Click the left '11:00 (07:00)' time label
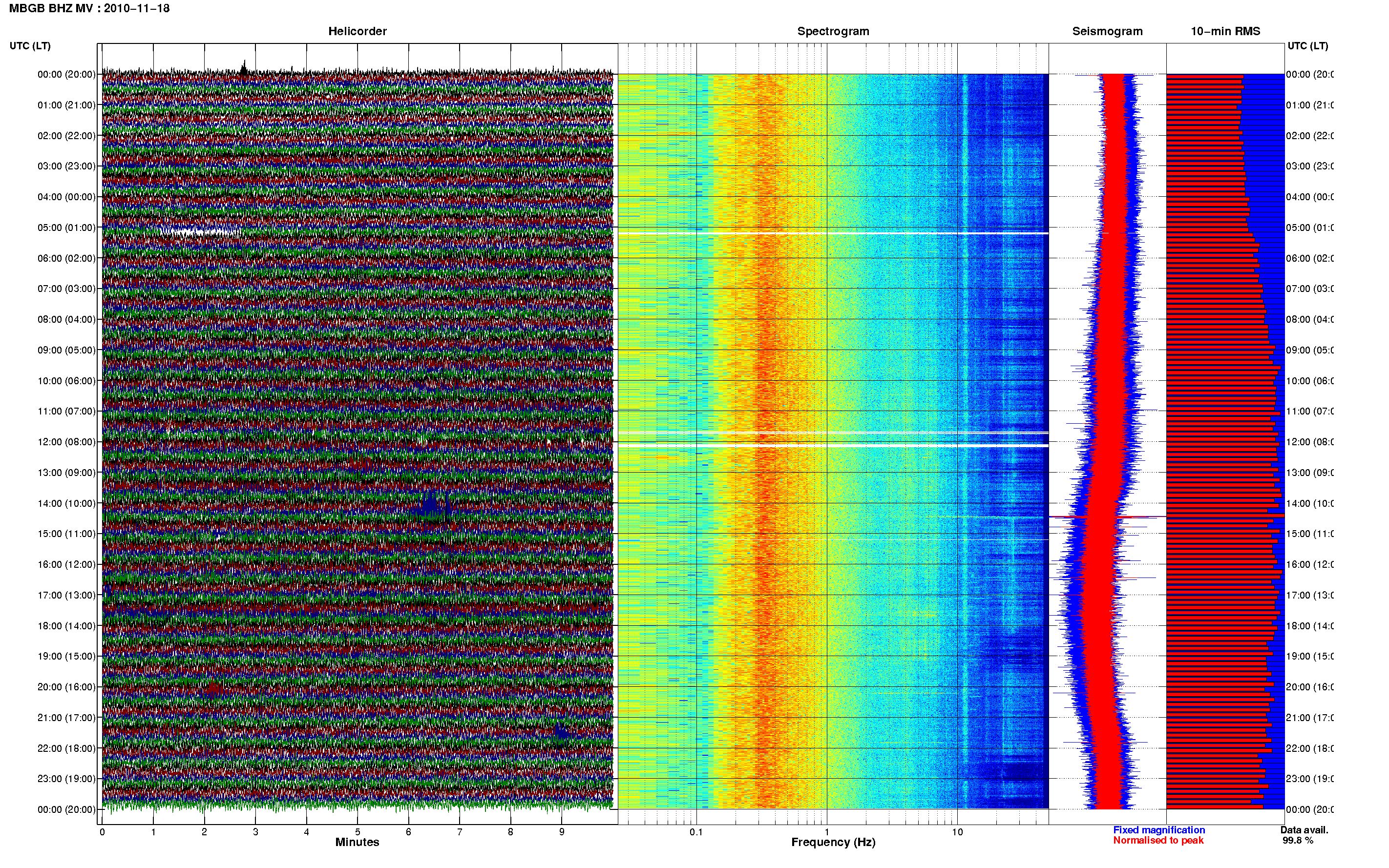This screenshot has width=1389, height=868. (x=66, y=411)
